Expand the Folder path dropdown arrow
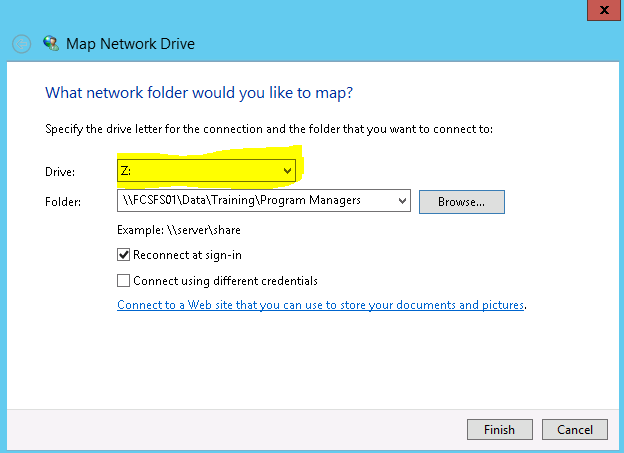 click(x=402, y=201)
